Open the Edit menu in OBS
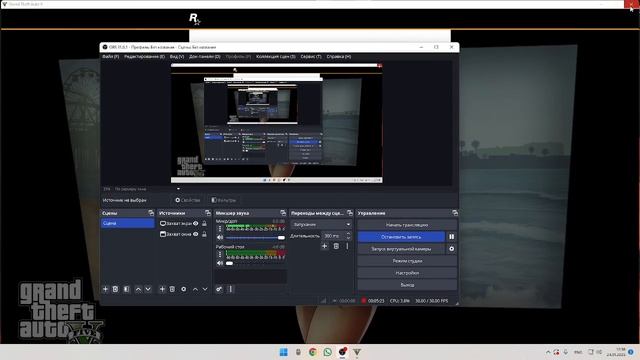The width and height of the screenshot is (640, 360). coord(144,57)
